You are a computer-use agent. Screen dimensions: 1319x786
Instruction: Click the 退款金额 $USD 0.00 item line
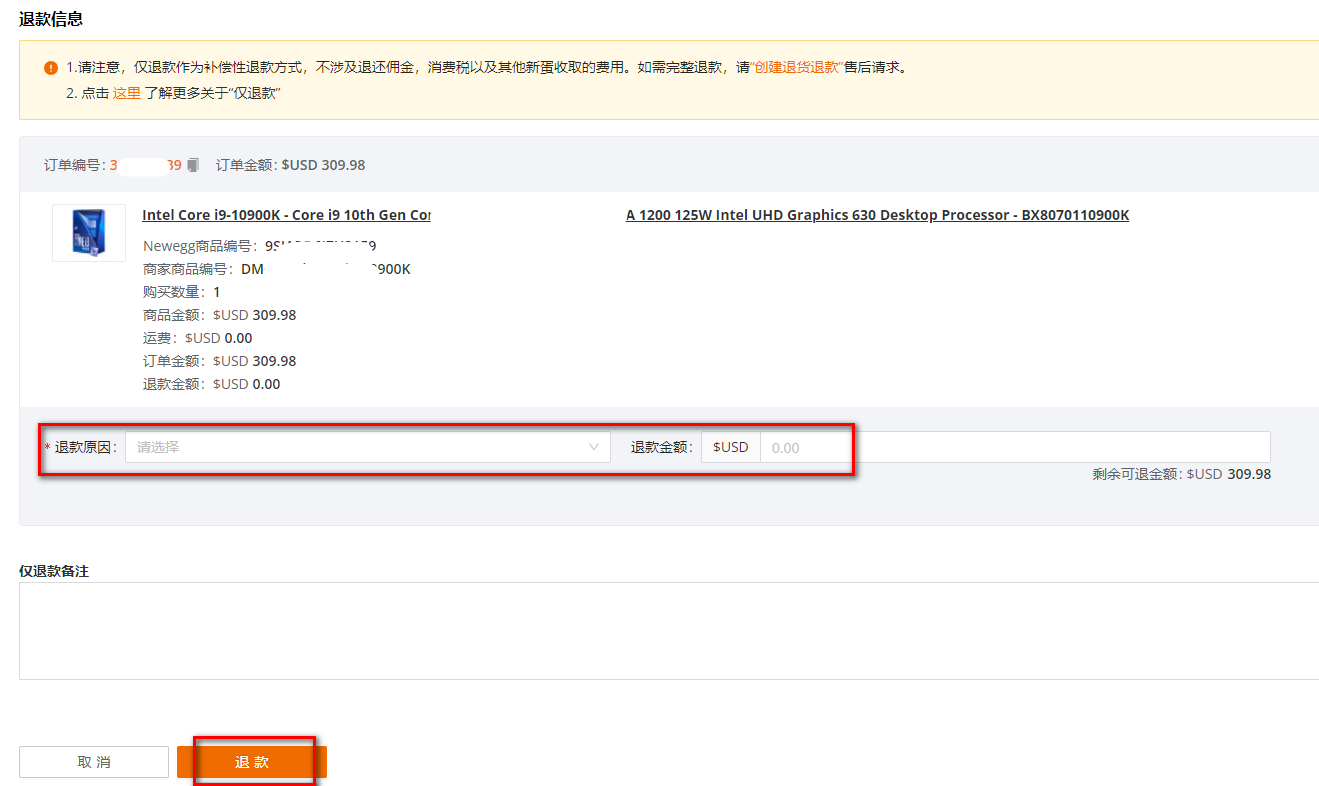click(212, 384)
